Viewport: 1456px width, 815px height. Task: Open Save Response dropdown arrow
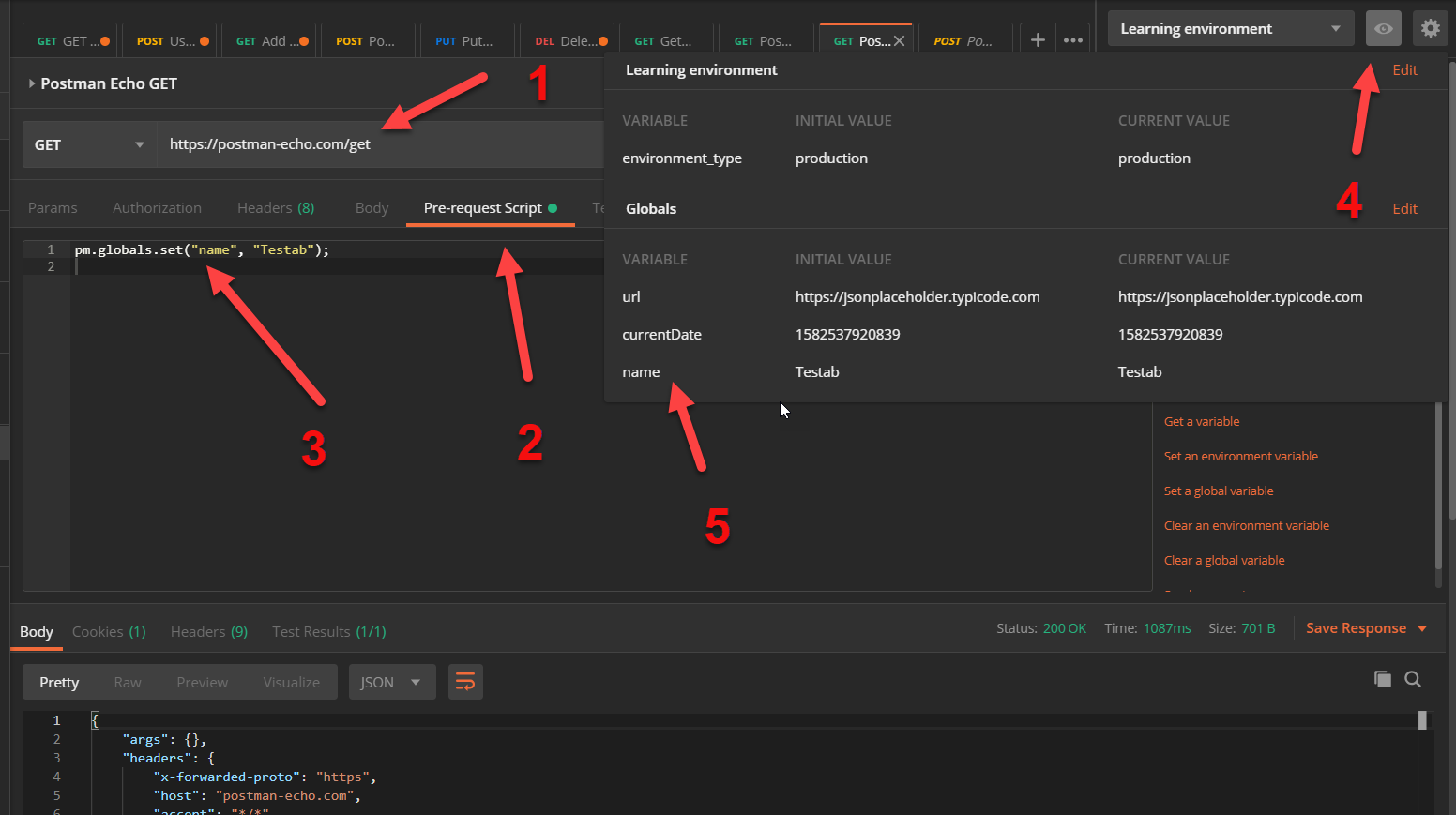1422,628
